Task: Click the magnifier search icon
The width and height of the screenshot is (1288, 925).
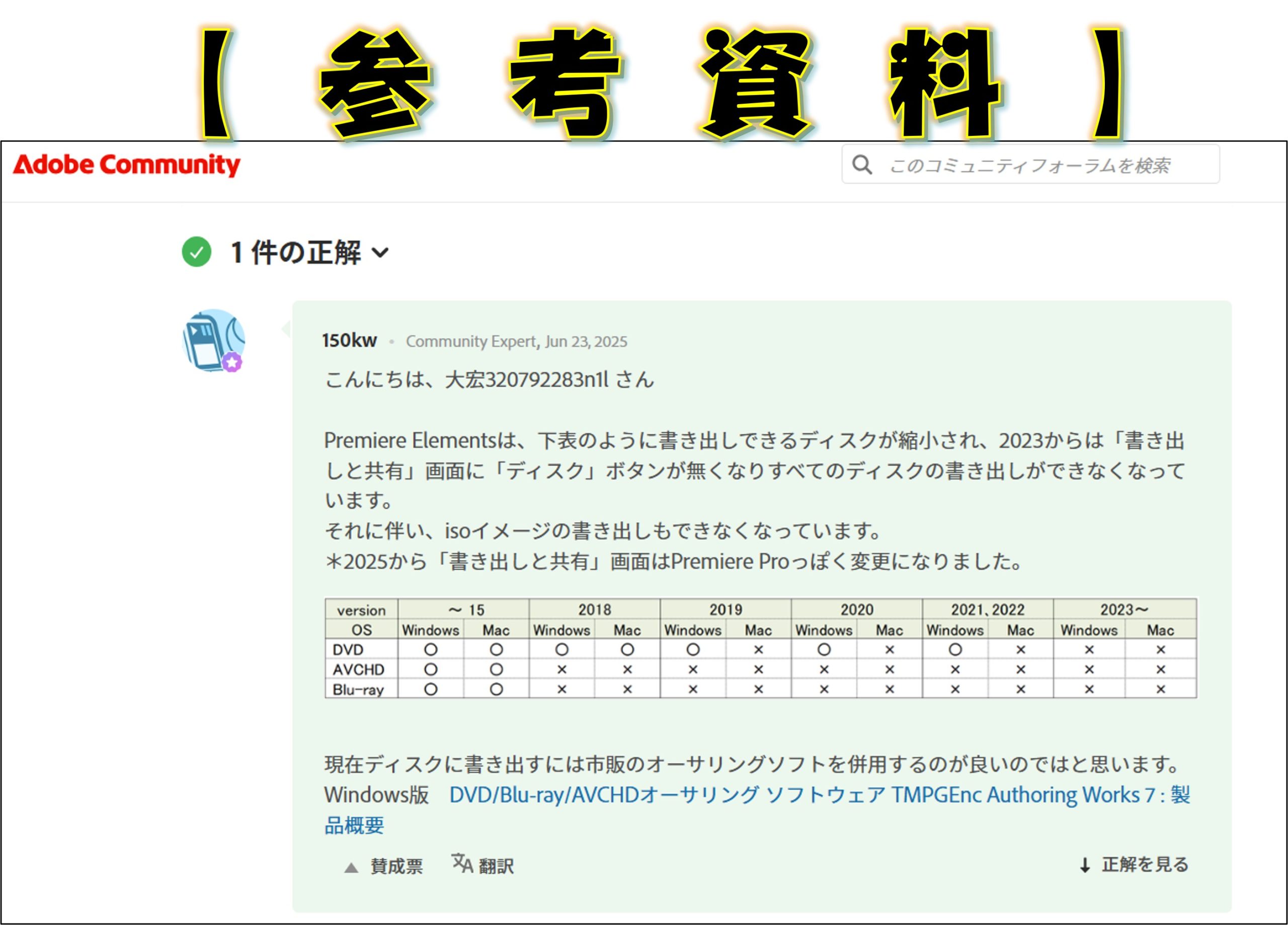Action: [861, 165]
